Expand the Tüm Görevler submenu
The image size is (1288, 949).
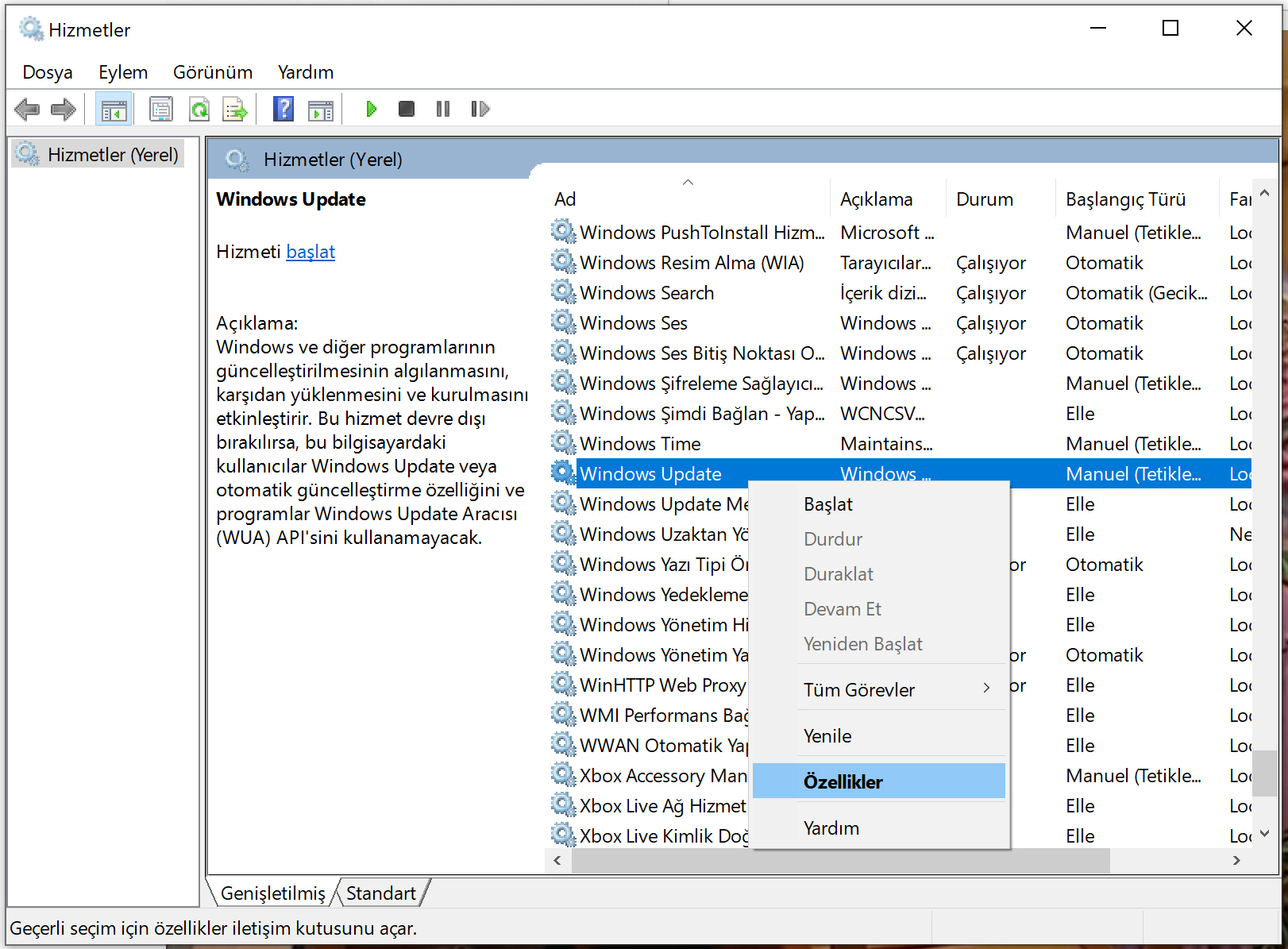click(859, 689)
